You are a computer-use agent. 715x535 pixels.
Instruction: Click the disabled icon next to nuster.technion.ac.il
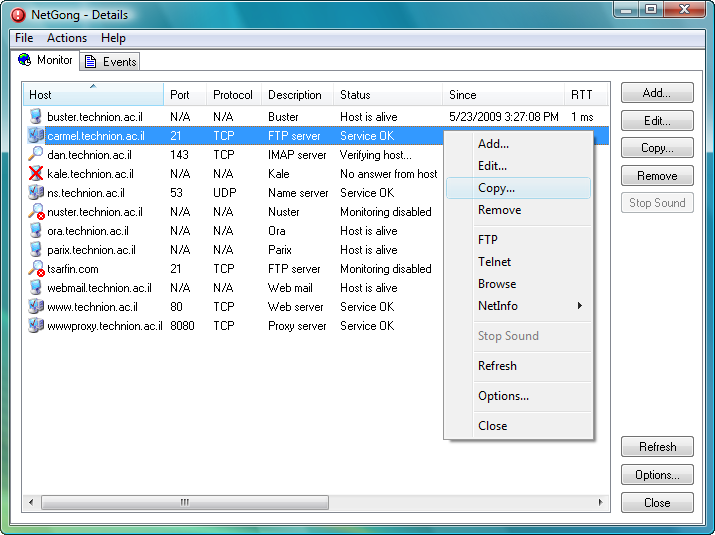pyautogui.click(x=36, y=212)
